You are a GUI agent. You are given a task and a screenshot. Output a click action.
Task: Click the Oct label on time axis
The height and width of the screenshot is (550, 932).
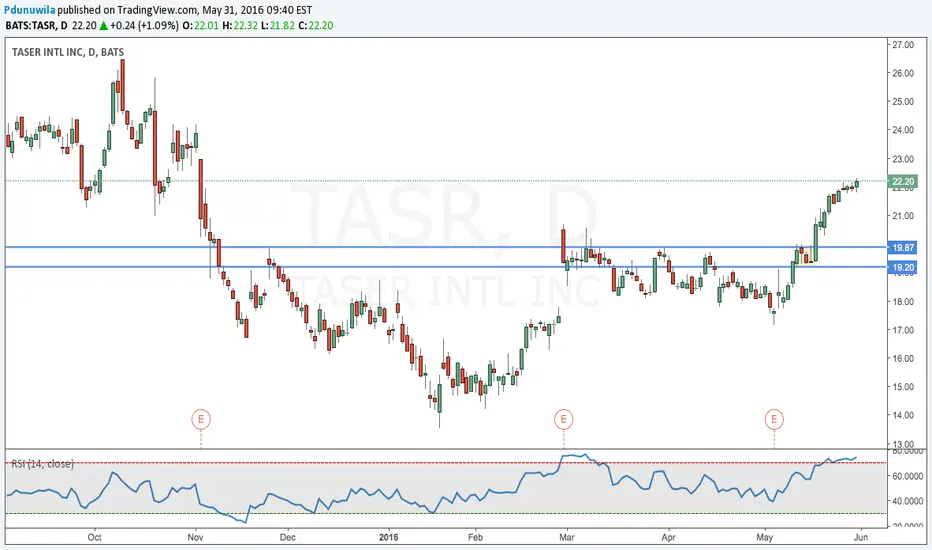pyautogui.click(x=95, y=538)
